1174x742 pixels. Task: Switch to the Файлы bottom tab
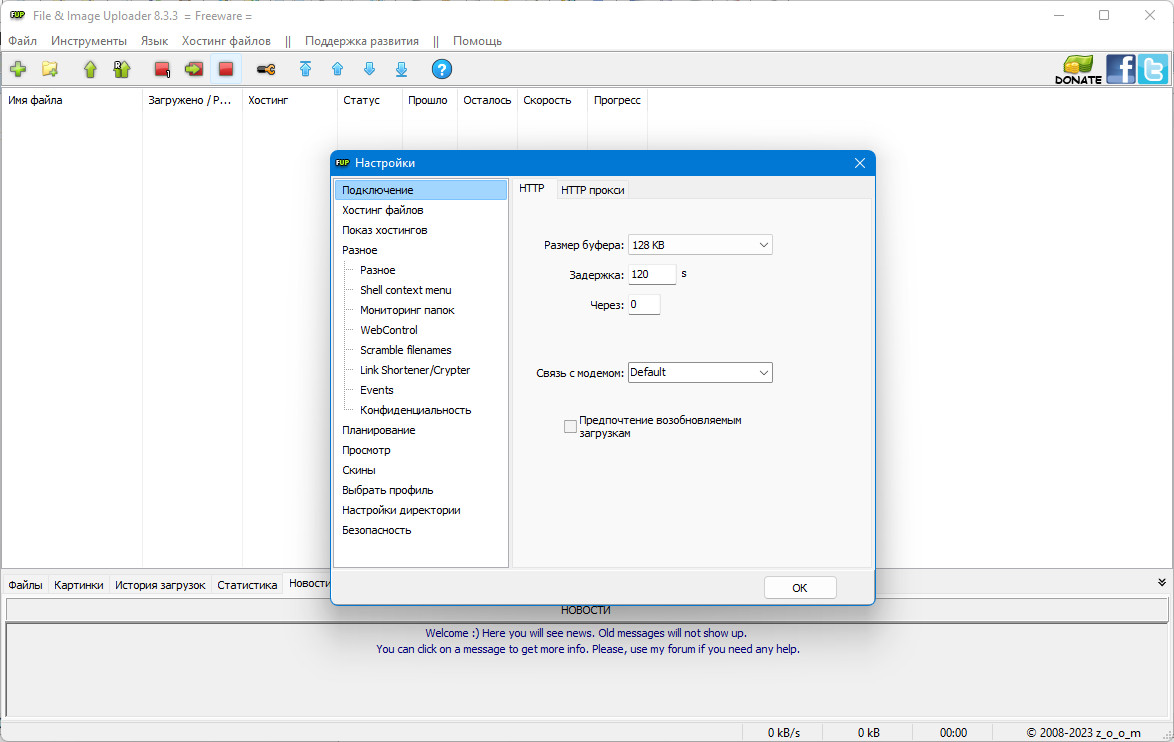pos(25,585)
